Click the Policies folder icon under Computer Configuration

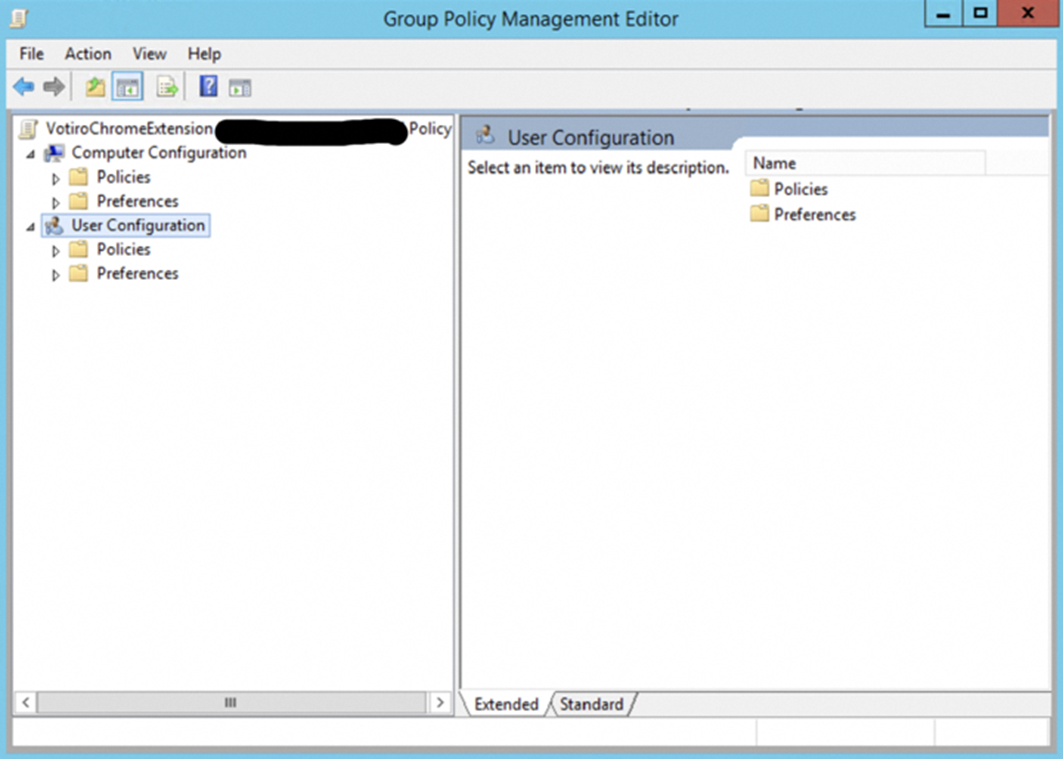(x=79, y=178)
